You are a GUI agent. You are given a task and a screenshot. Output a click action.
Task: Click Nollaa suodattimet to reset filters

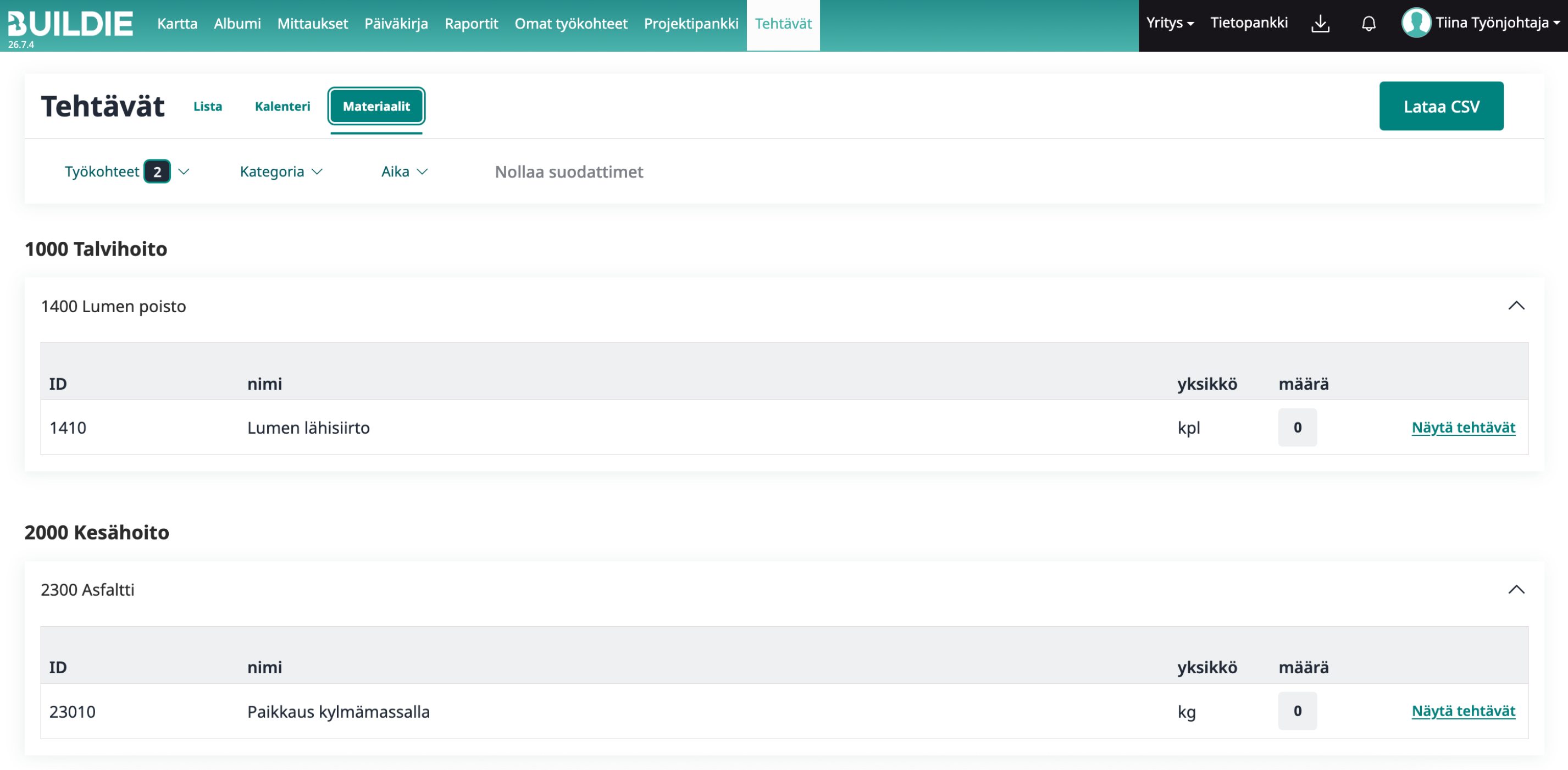568,172
